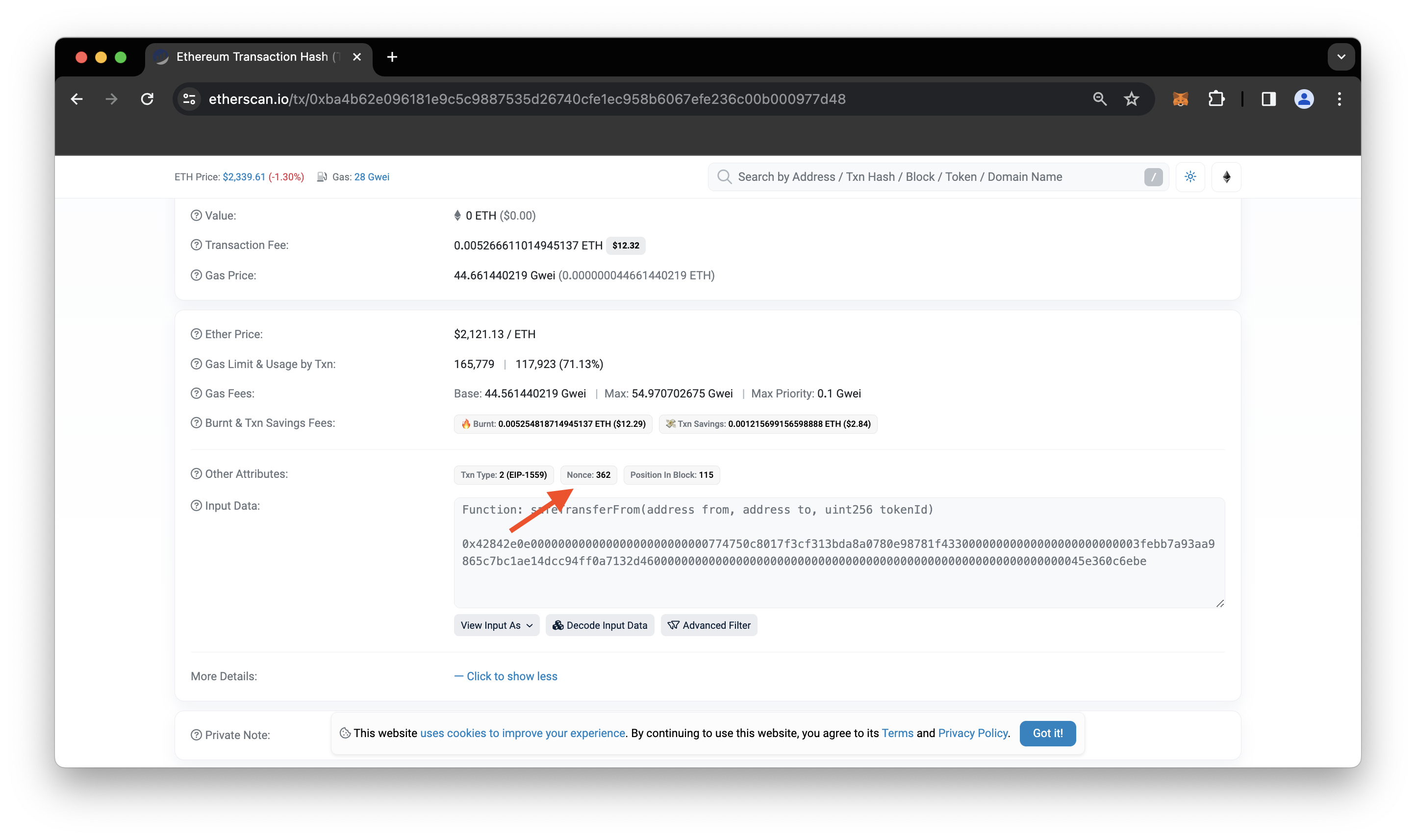Open the Chrome profile avatar
1416x840 pixels.
pyautogui.click(x=1304, y=99)
